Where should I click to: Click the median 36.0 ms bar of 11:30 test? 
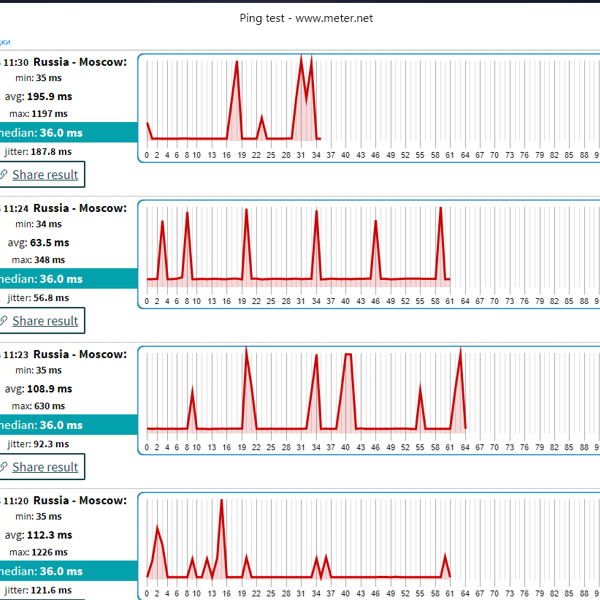pos(68,132)
